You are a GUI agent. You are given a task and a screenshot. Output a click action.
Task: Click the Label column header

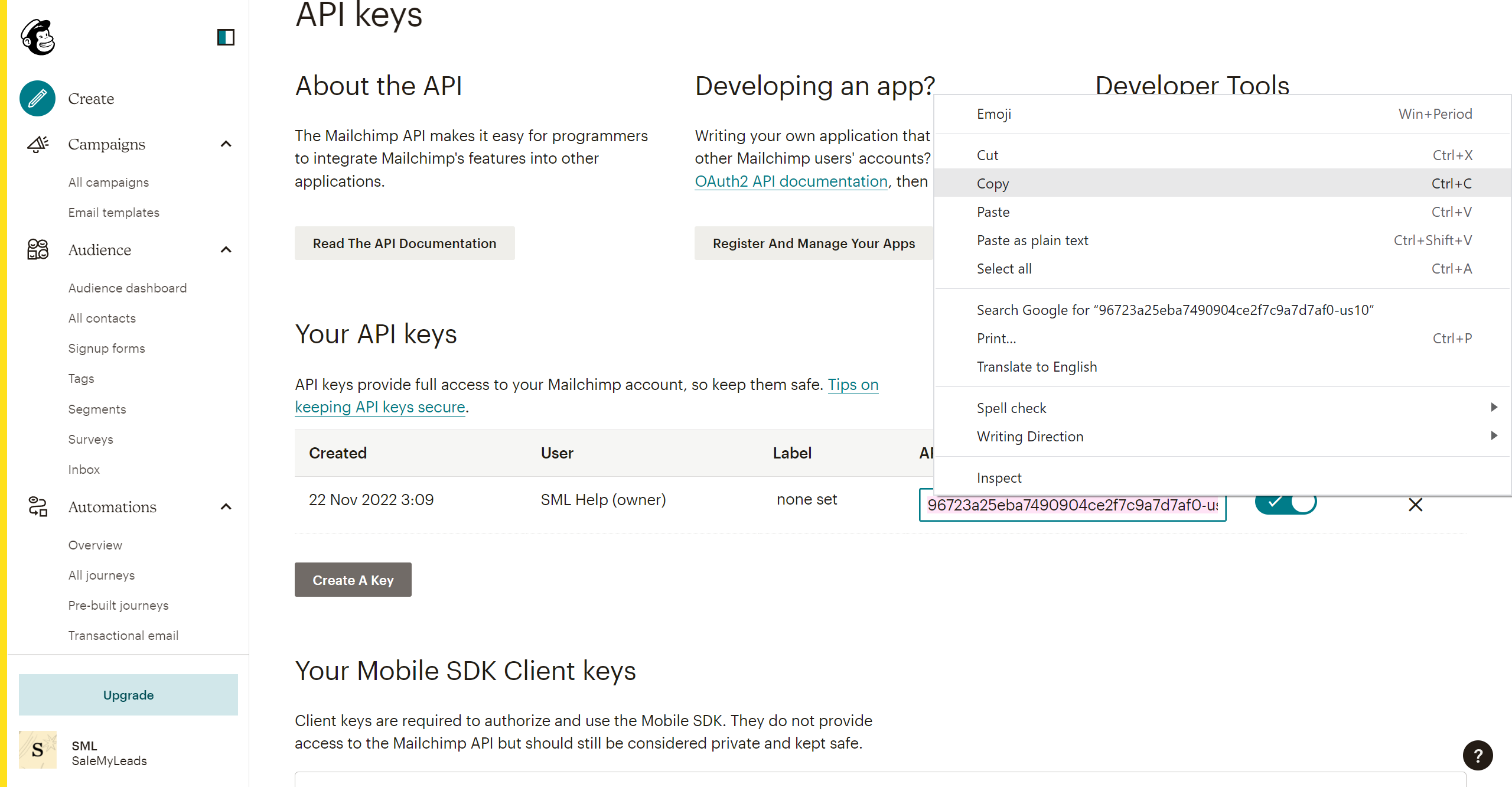[792, 453]
